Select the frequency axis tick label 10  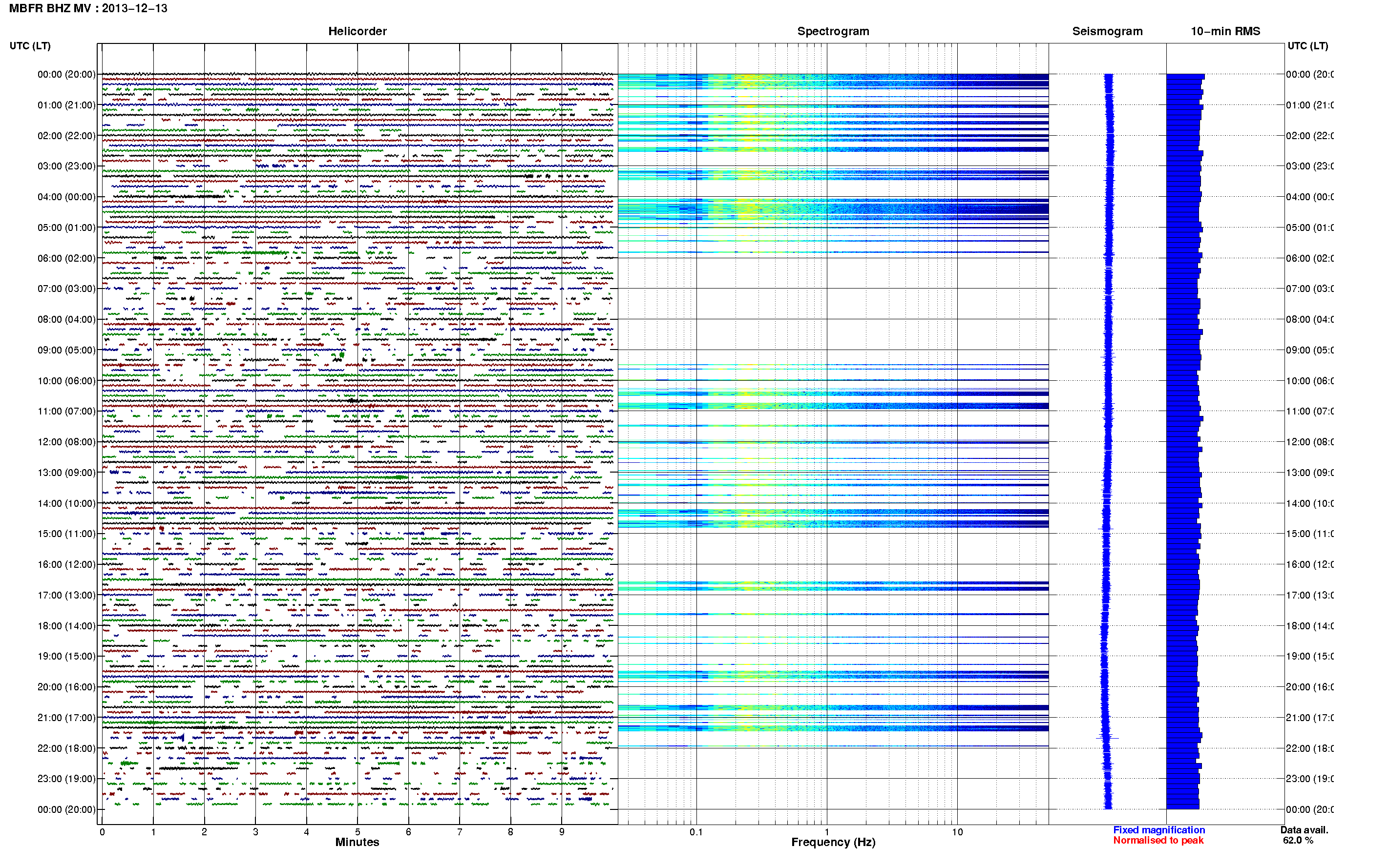pos(957,832)
